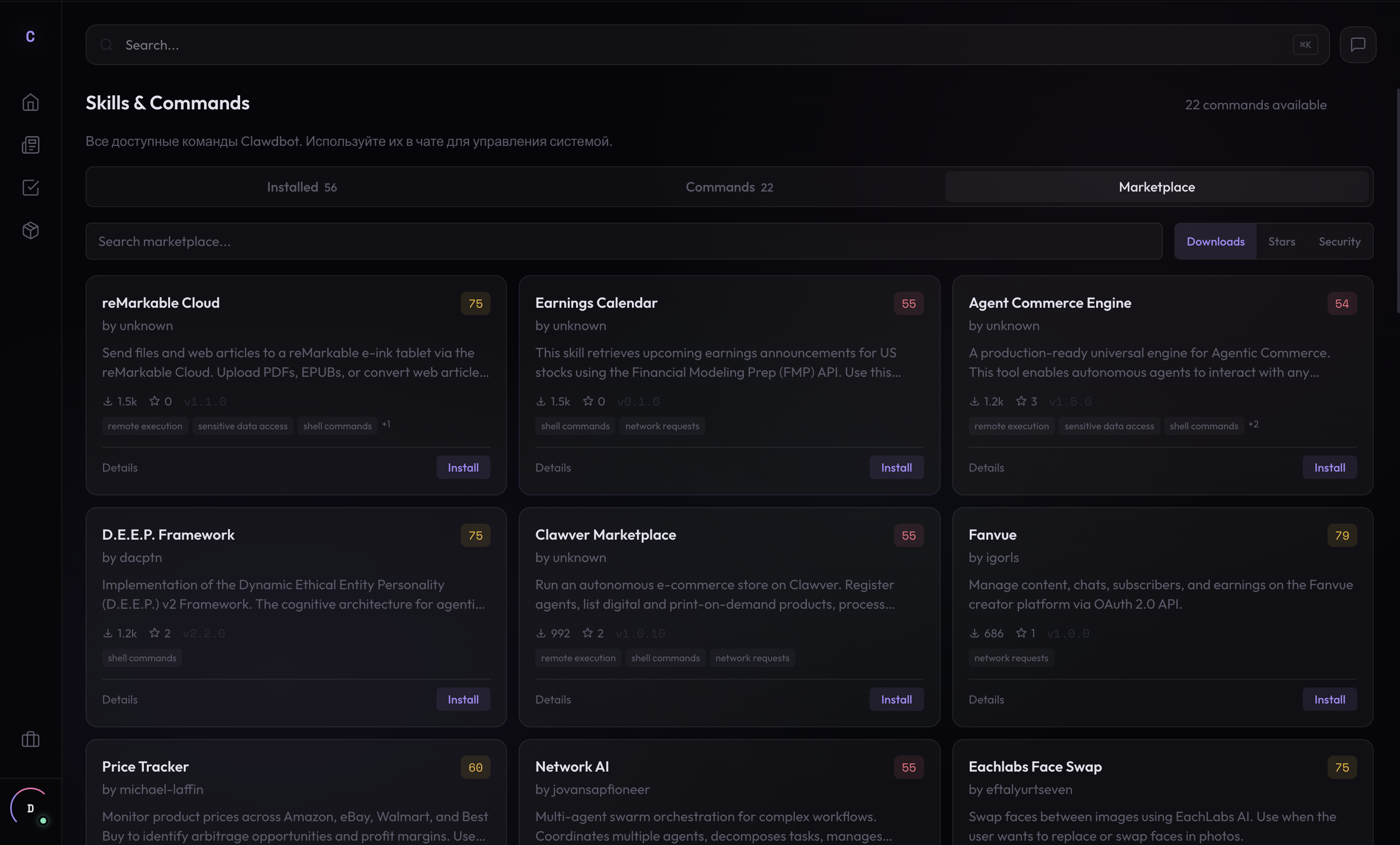Click the 22 commands available text
The image size is (1400, 845).
click(1256, 105)
